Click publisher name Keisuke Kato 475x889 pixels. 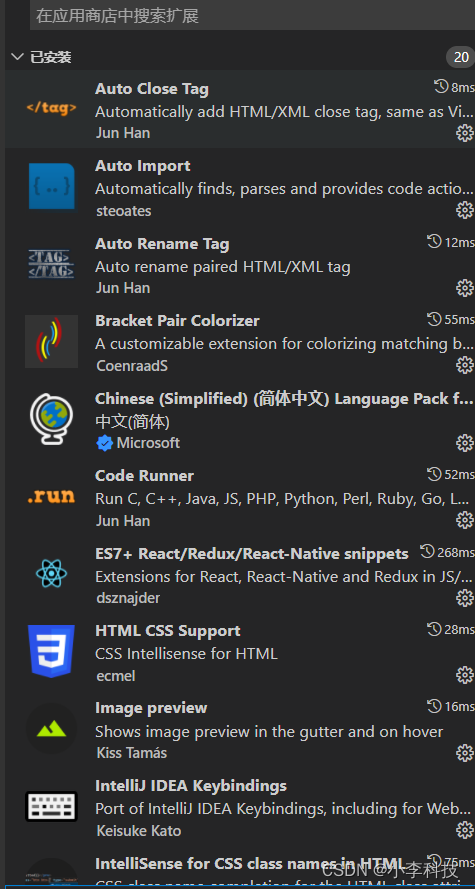point(139,831)
